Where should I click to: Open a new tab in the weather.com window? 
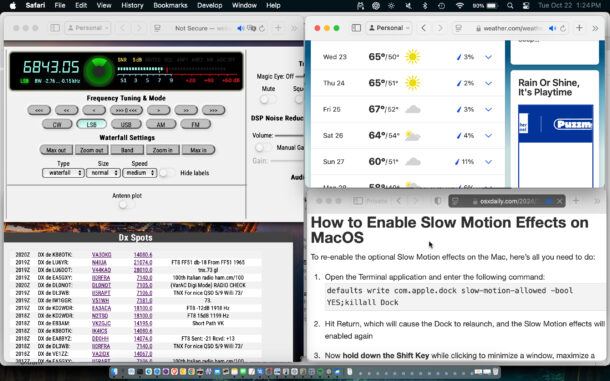coord(579,28)
